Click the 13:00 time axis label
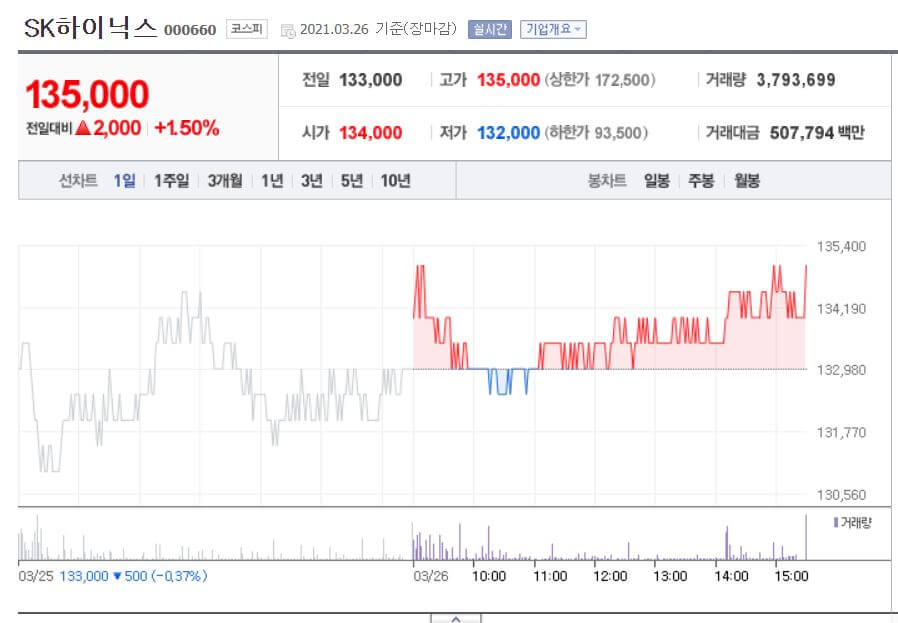Image resolution: width=898 pixels, height=623 pixels. tap(670, 576)
